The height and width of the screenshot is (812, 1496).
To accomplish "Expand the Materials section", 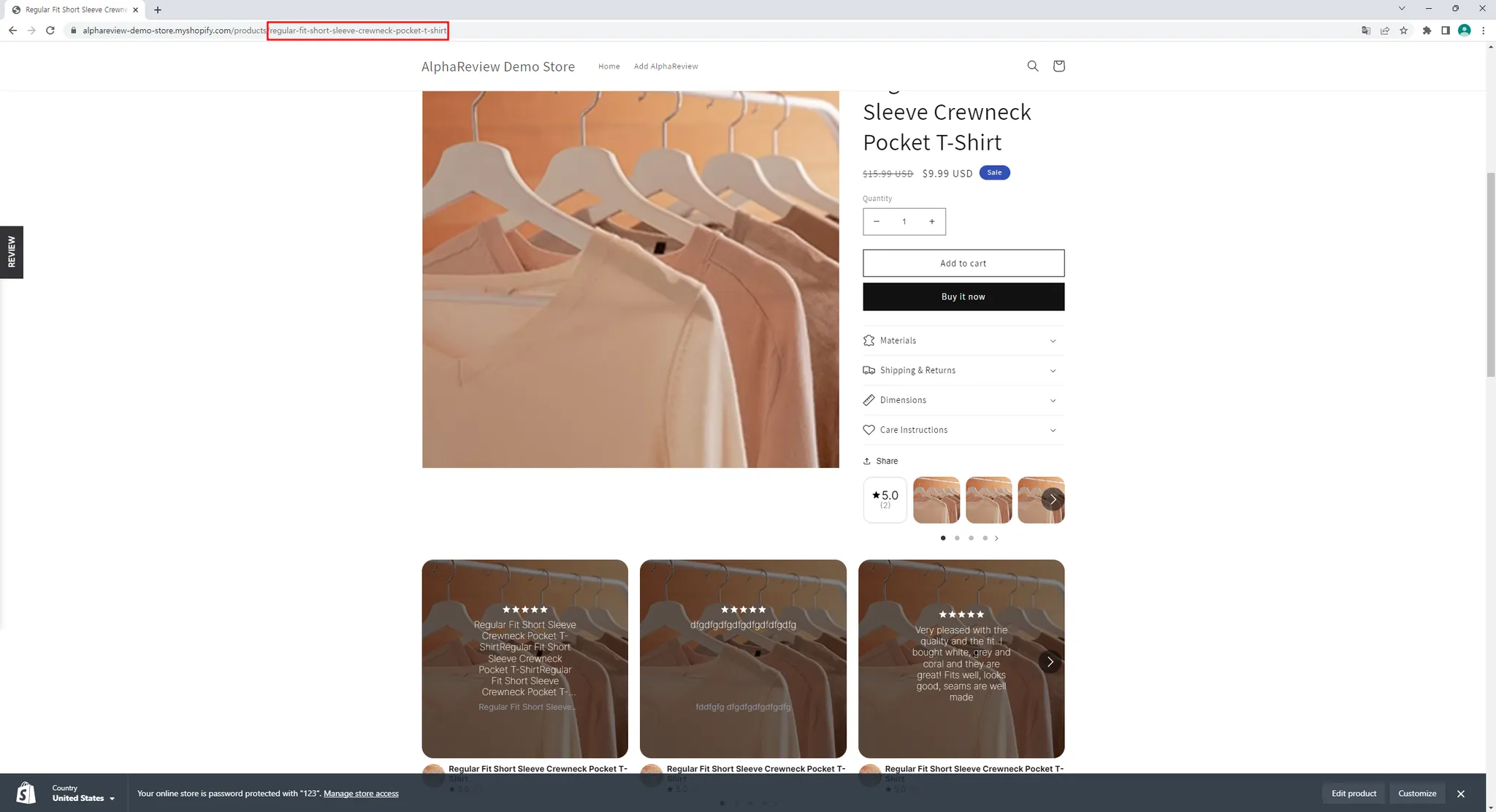I will pyautogui.click(x=963, y=341).
